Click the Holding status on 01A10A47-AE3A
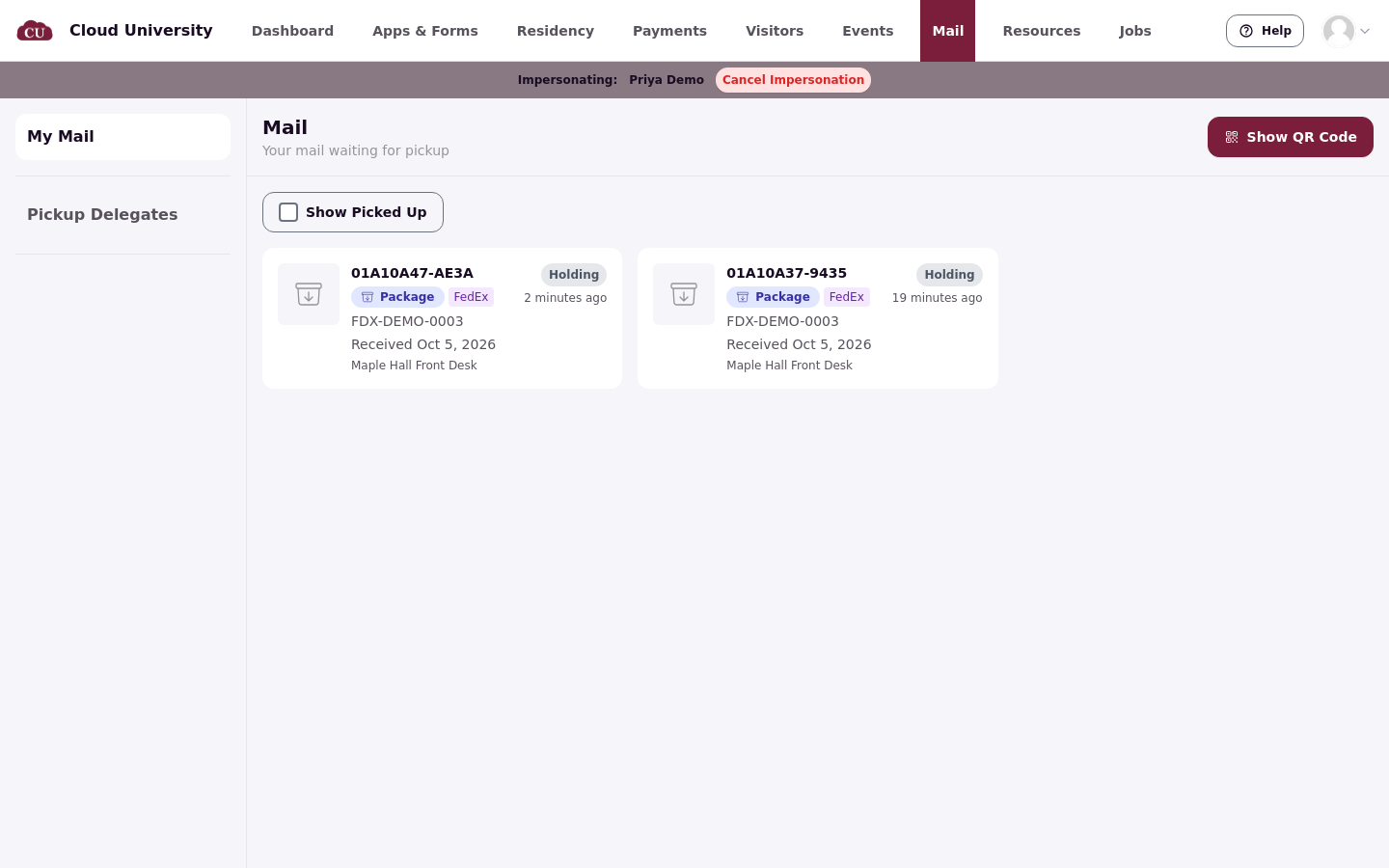1389x868 pixels. click(574, 275)
